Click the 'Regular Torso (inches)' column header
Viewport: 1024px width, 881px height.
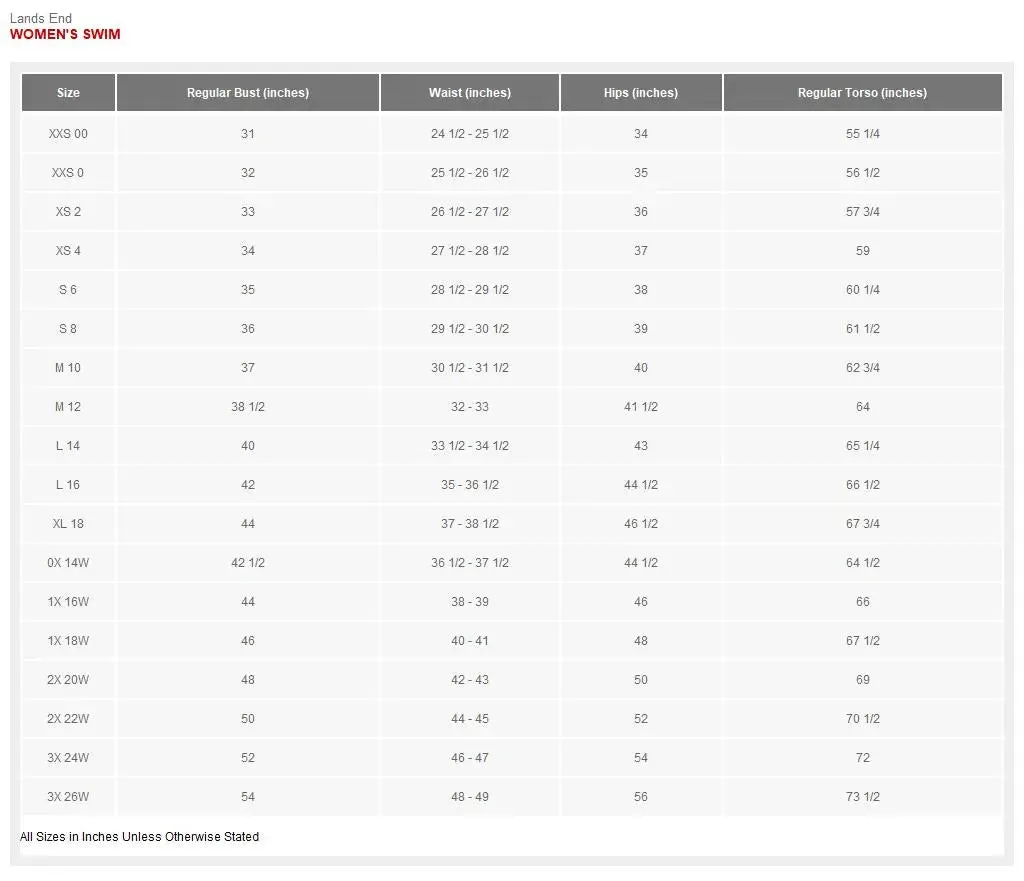coord(862,93)
